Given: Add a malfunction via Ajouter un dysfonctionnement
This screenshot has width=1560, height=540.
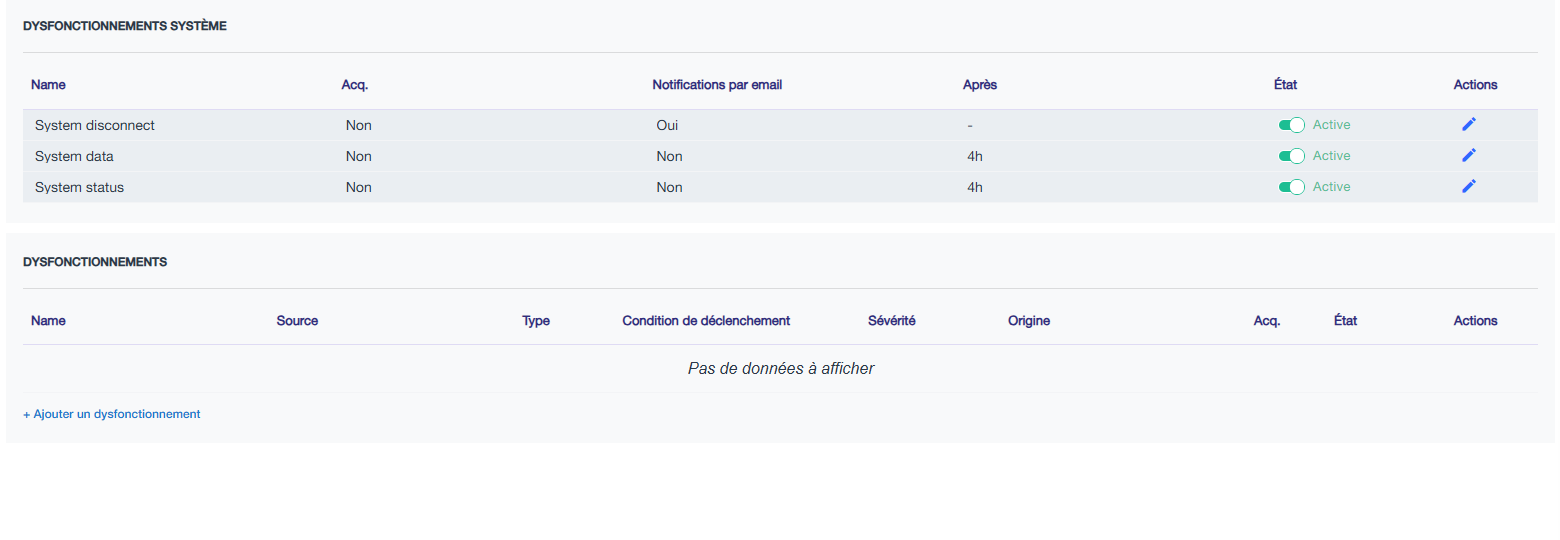Looking at the screenshot, I should (112, 414).
